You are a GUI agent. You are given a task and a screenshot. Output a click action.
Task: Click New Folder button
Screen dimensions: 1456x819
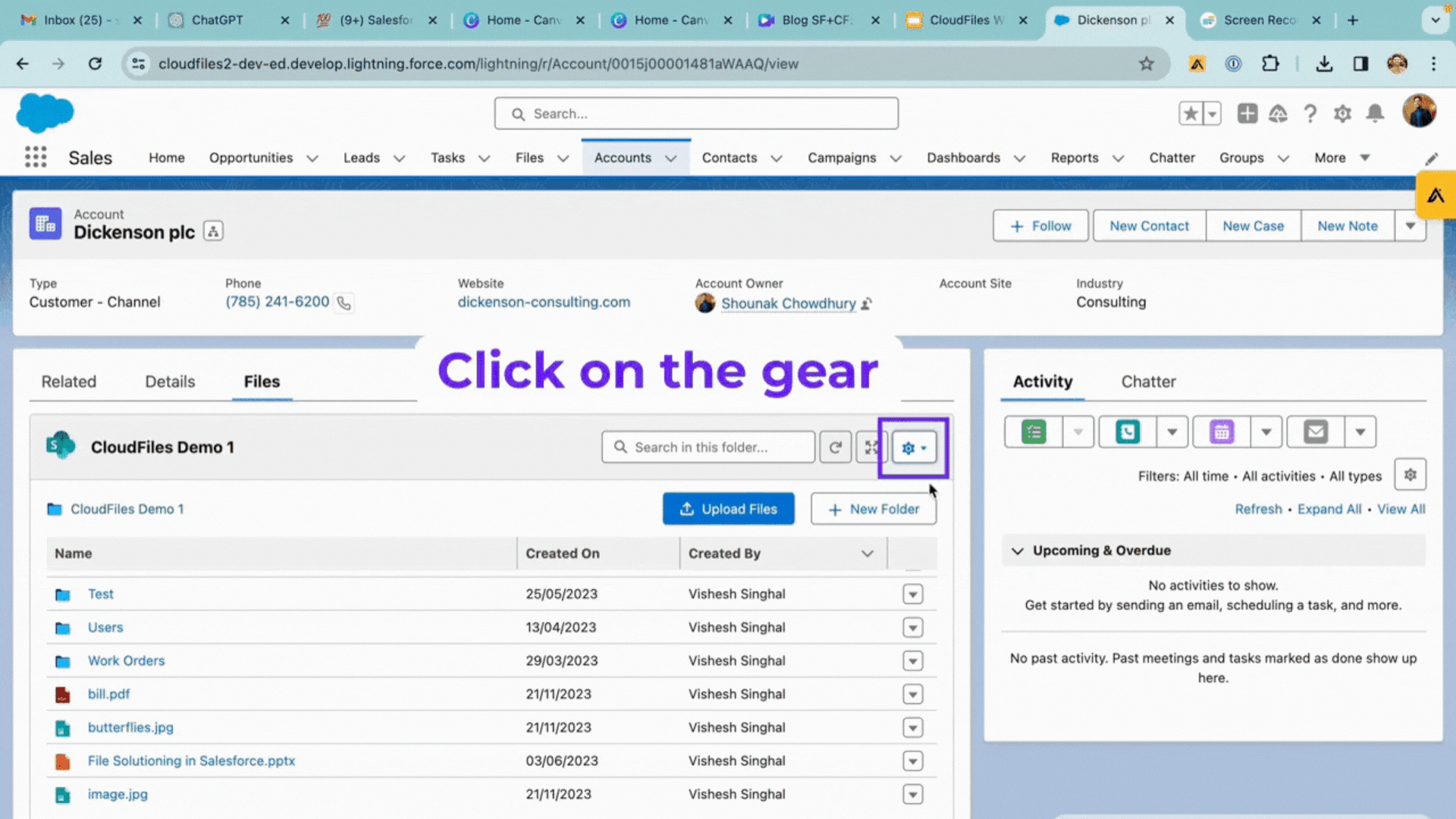[x=873, y=509]
